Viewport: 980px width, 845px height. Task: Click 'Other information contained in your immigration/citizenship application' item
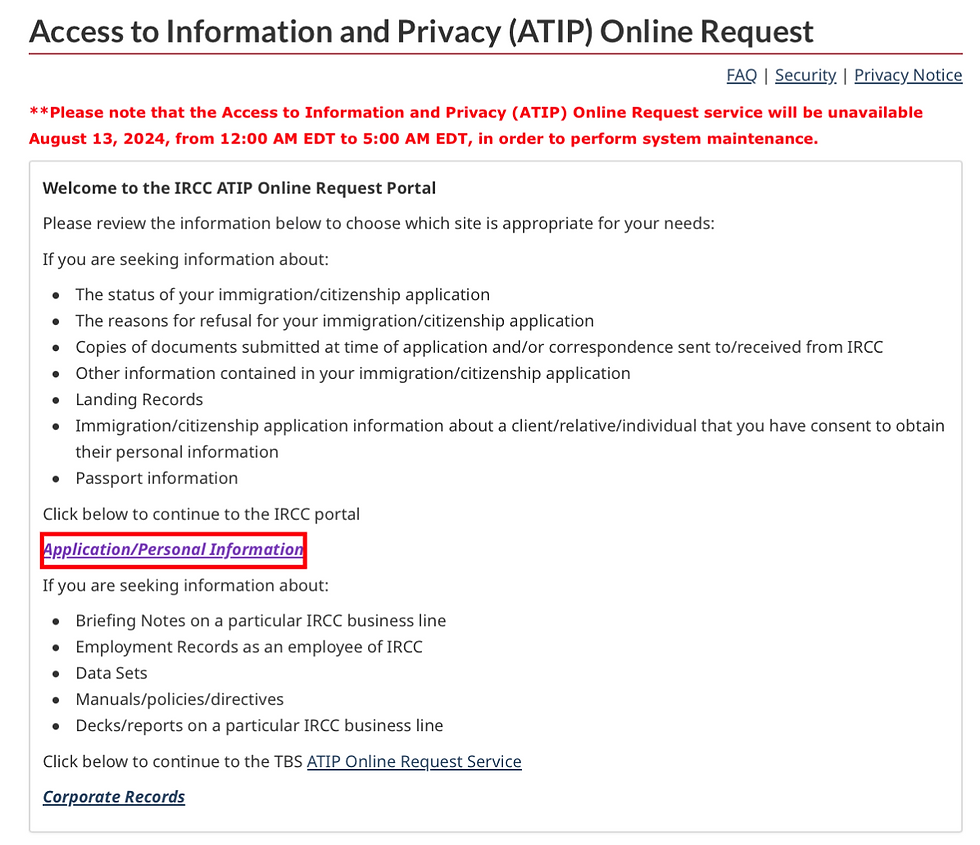pos(353,373)
